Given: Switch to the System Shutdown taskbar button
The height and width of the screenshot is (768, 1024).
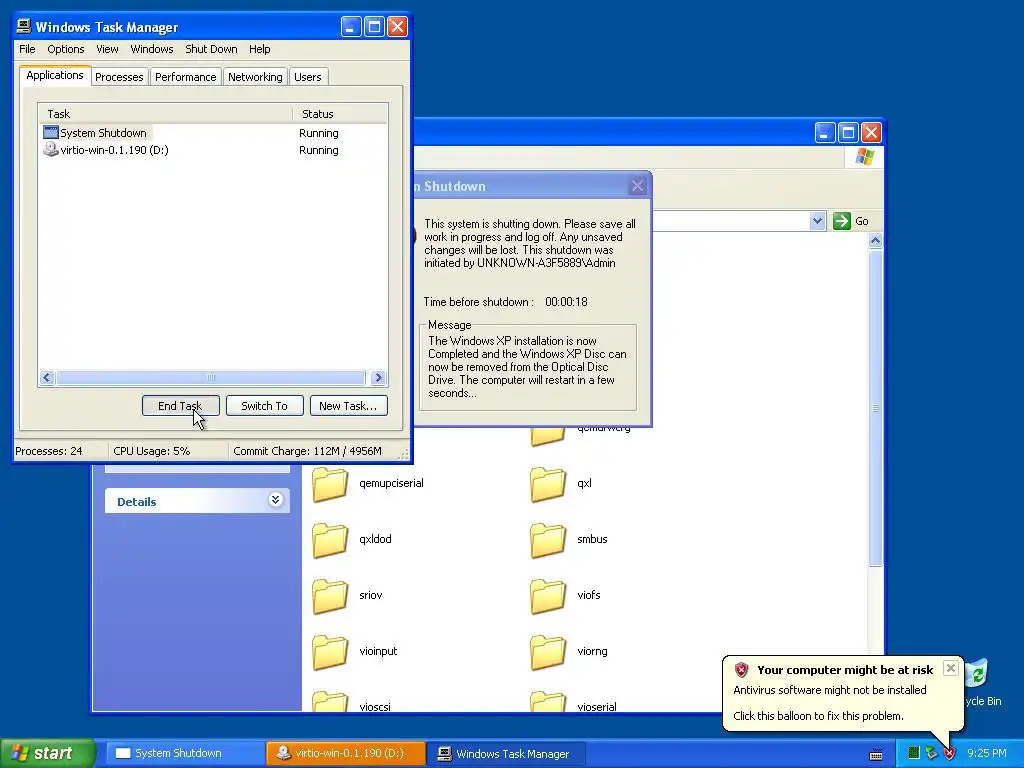Looking at the screenshot, I should [x=184, y=753].
